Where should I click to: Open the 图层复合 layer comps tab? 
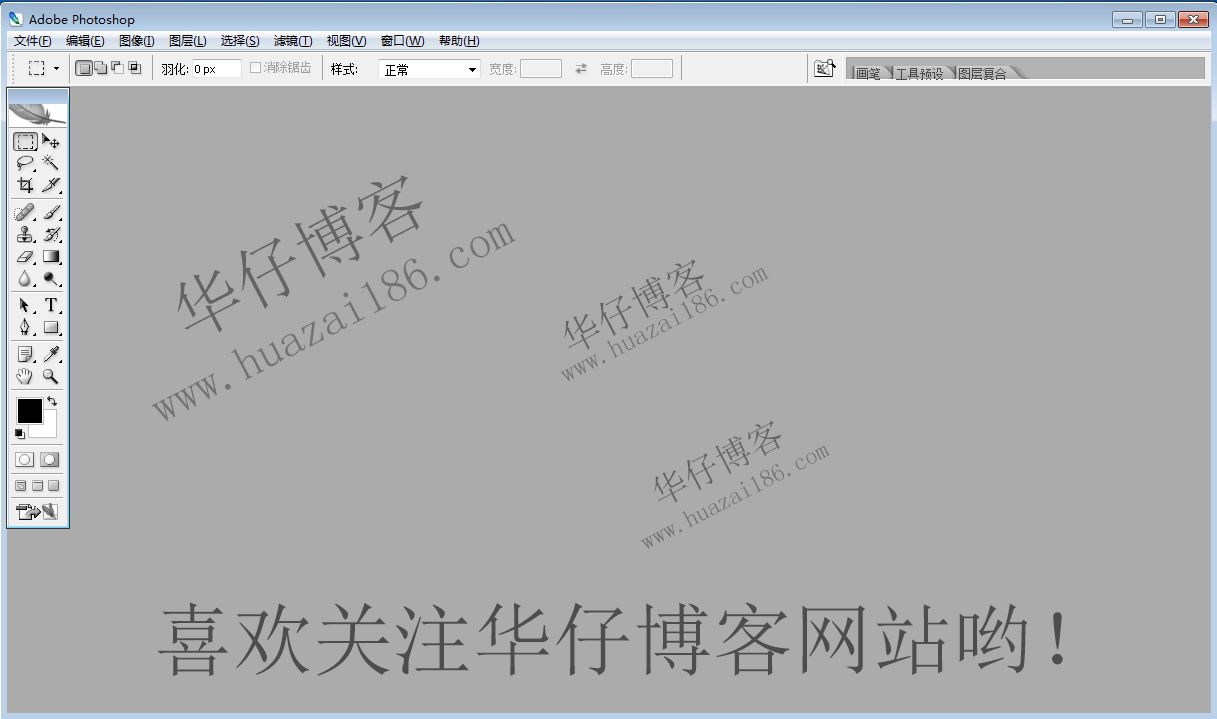click(982, 73)
